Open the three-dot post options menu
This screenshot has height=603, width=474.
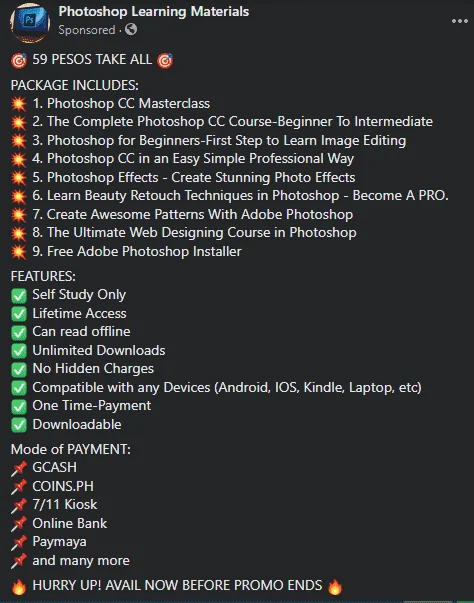(460, 21)
